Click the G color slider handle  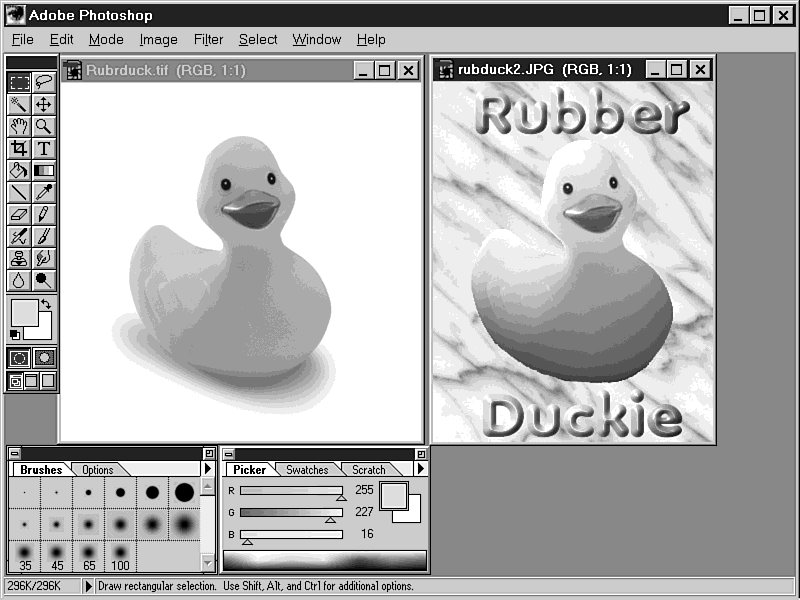pos(330,519)
